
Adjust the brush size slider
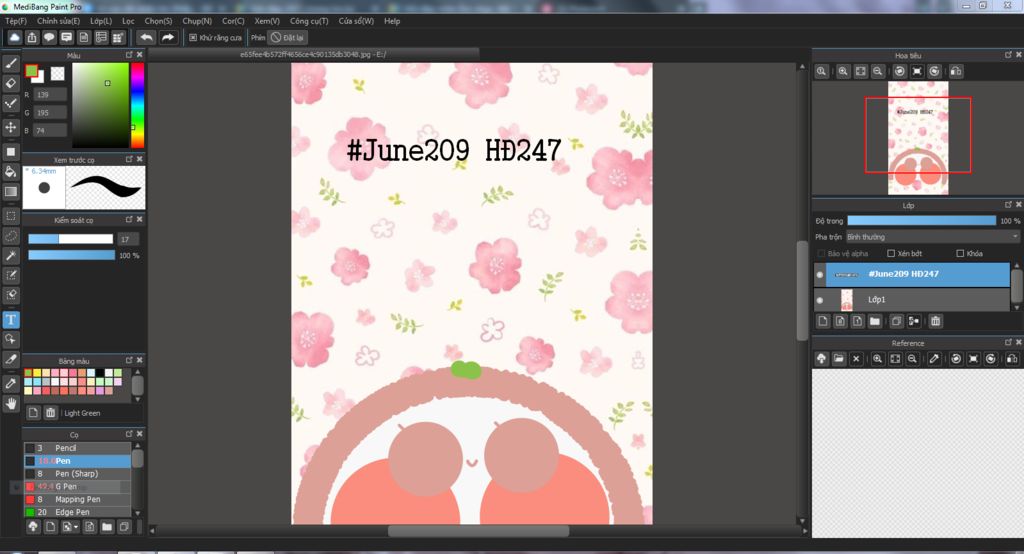click(x=71, y=239)
